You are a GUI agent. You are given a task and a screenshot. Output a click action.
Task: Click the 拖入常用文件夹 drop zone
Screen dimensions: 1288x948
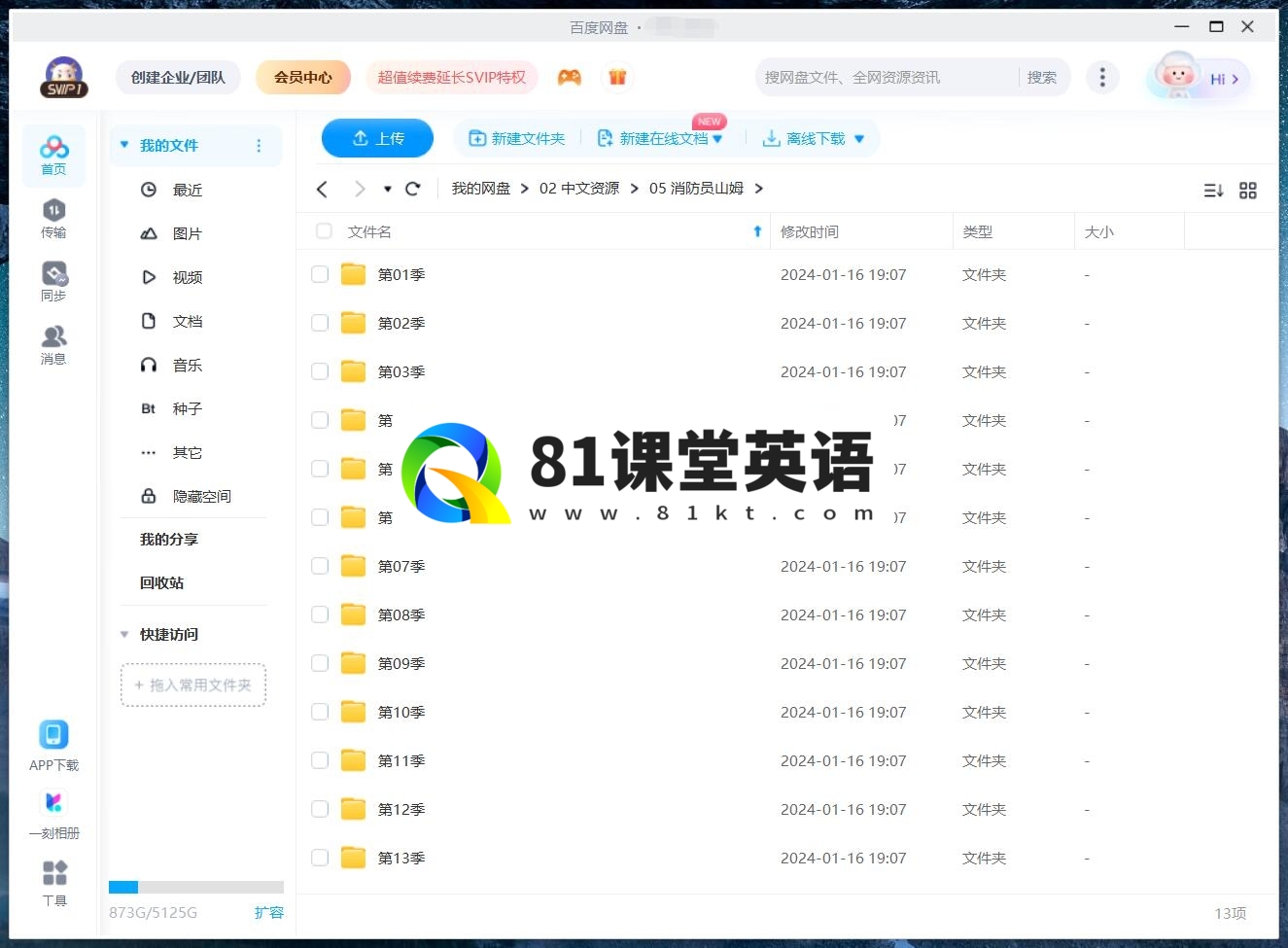(x=193, y=685)
